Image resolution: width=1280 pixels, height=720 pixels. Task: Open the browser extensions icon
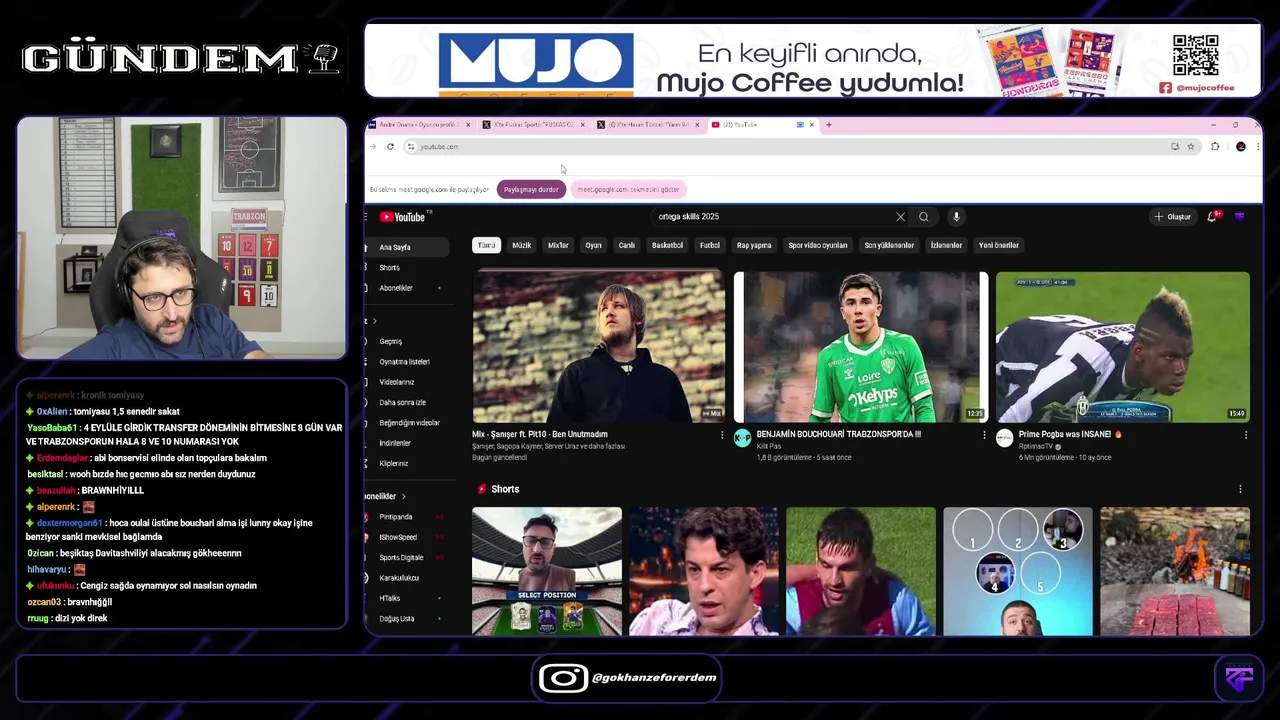click(1215, 147)
